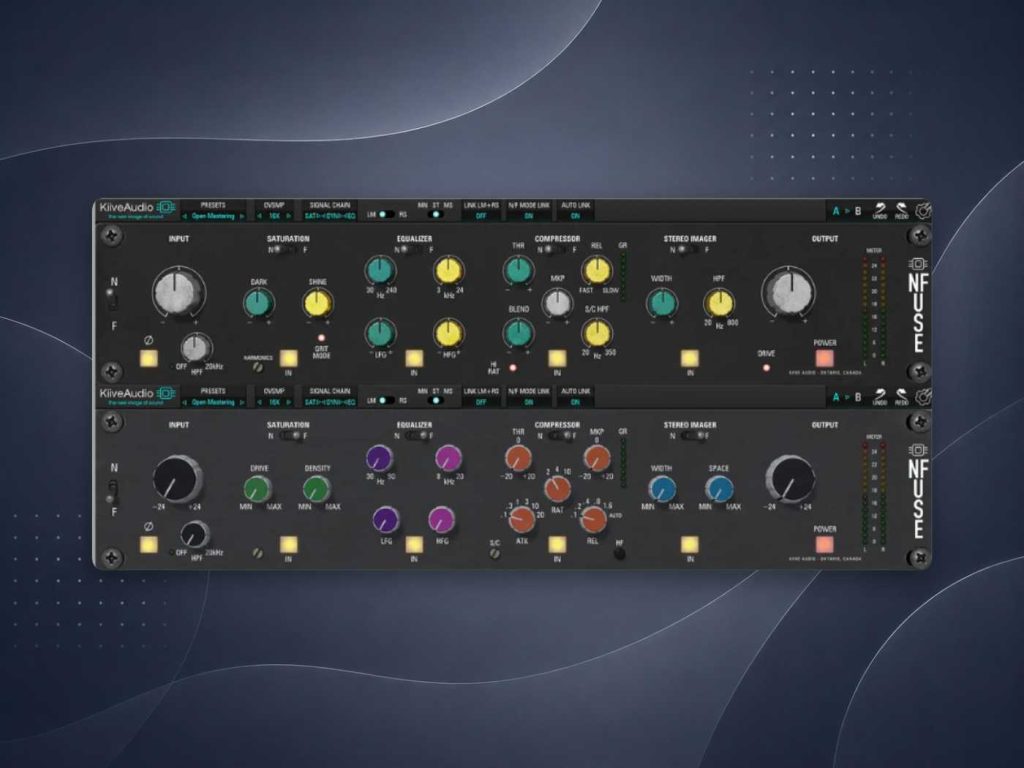Click Drive knob in bottom Saturation

[258, 488]
